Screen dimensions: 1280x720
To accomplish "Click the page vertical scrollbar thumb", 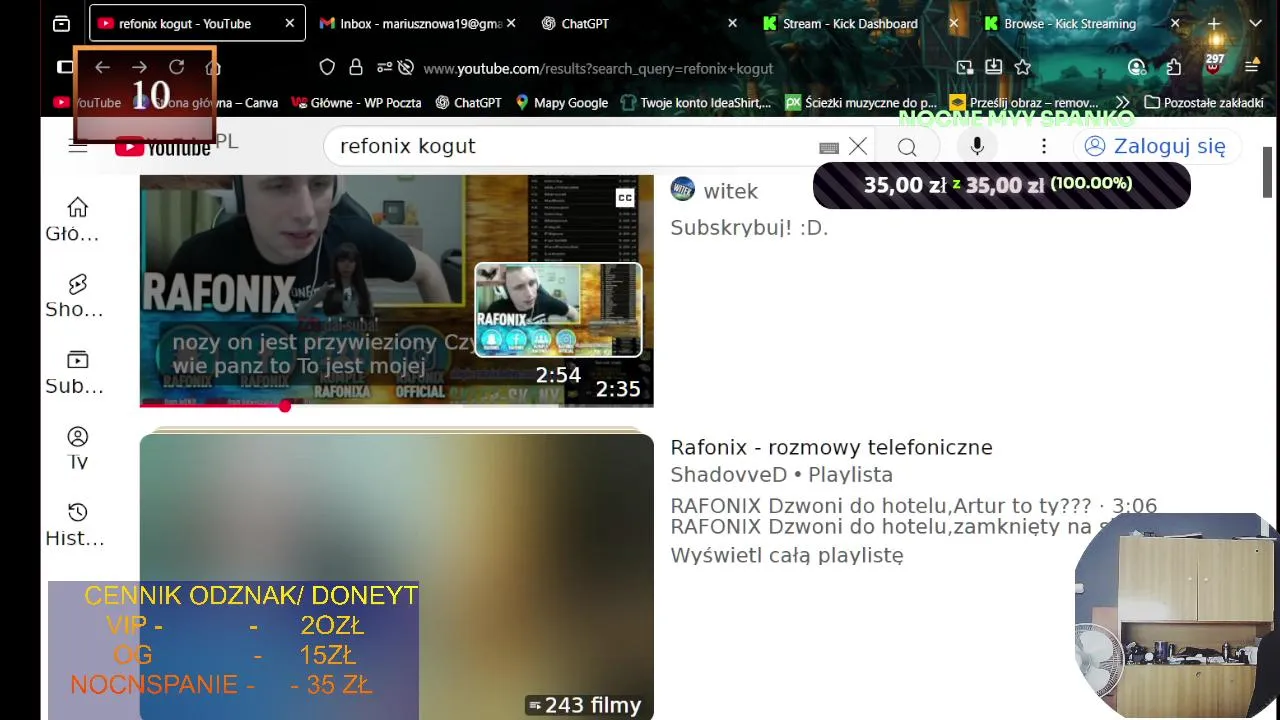I will [1268, 172].
